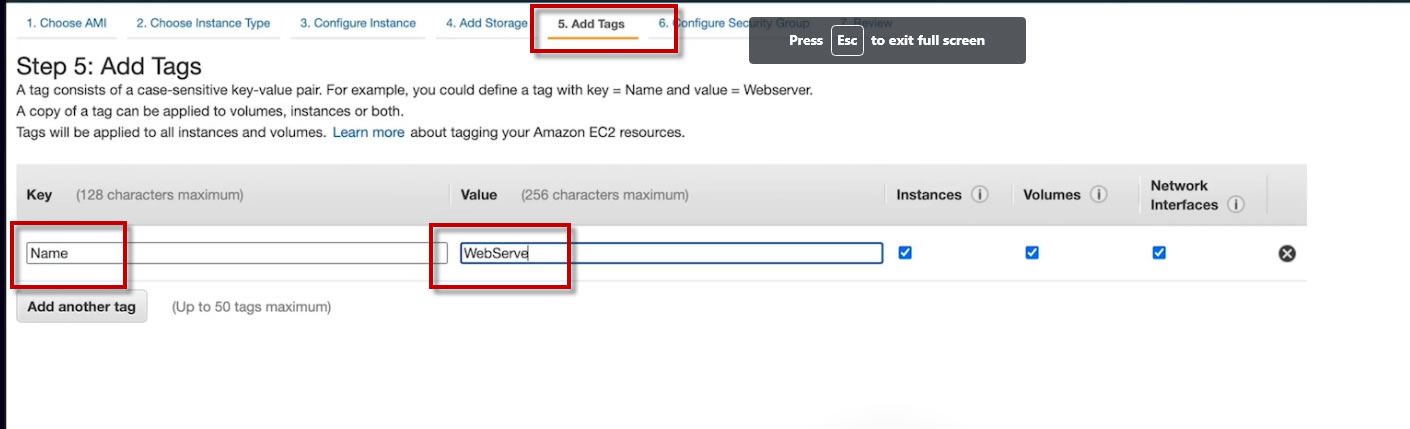
Task: Remove the Name tag row
Action: coord(1287,253)
